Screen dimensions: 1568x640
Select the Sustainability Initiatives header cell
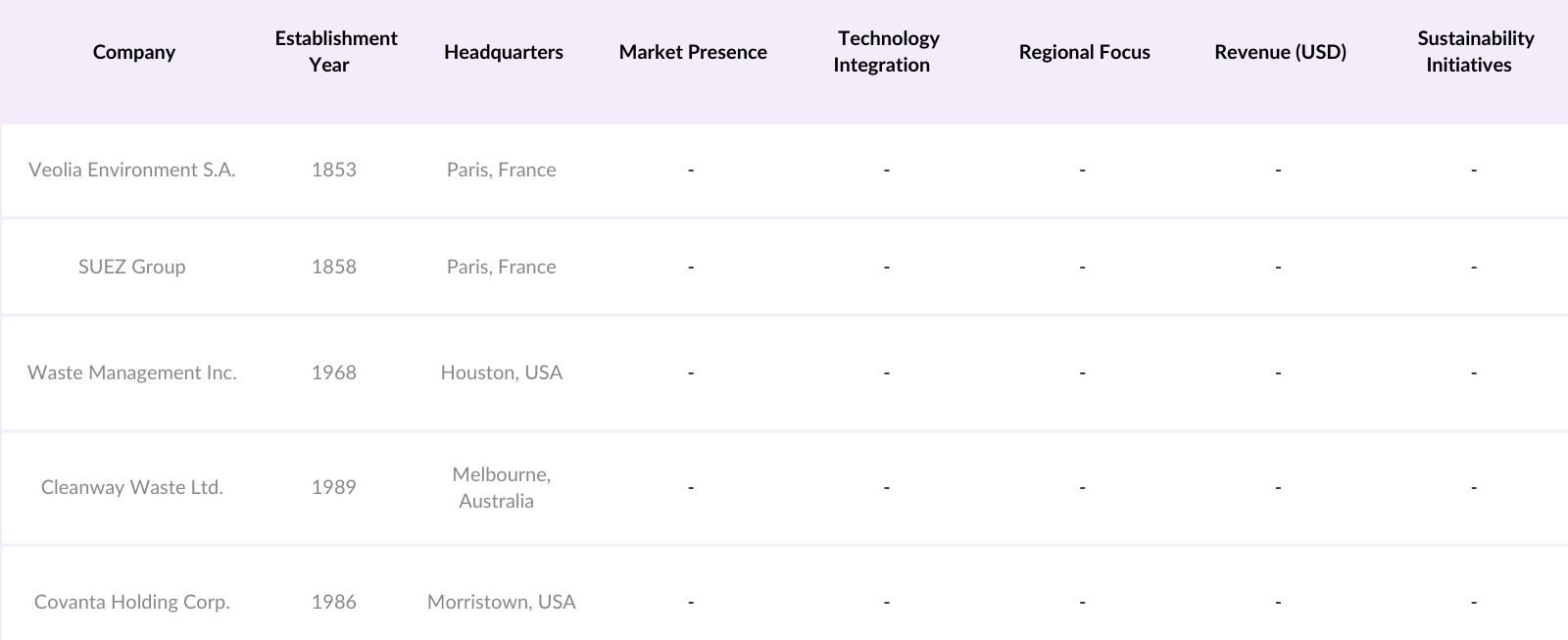1474,52
